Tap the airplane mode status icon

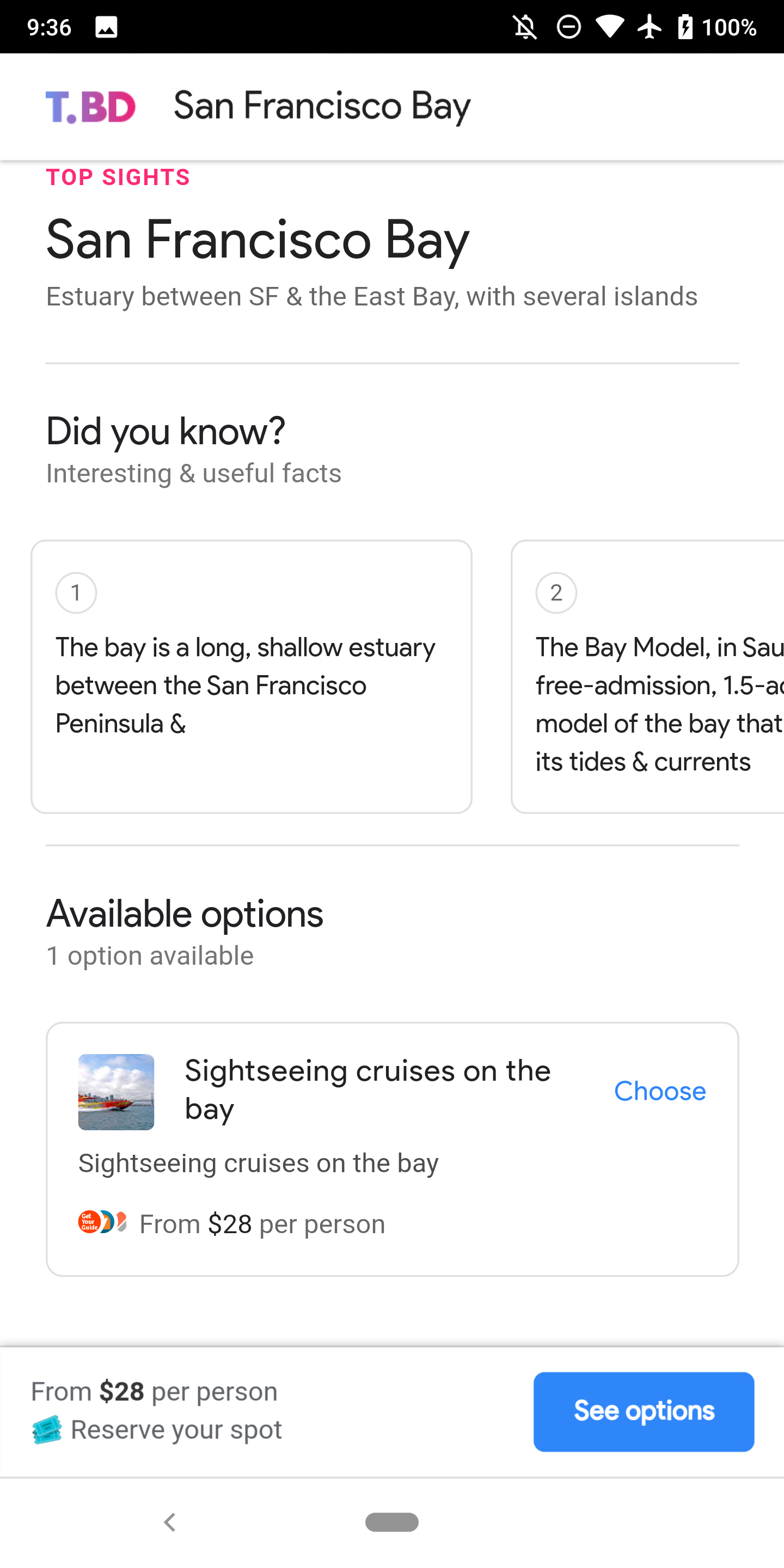pos(650,27)
